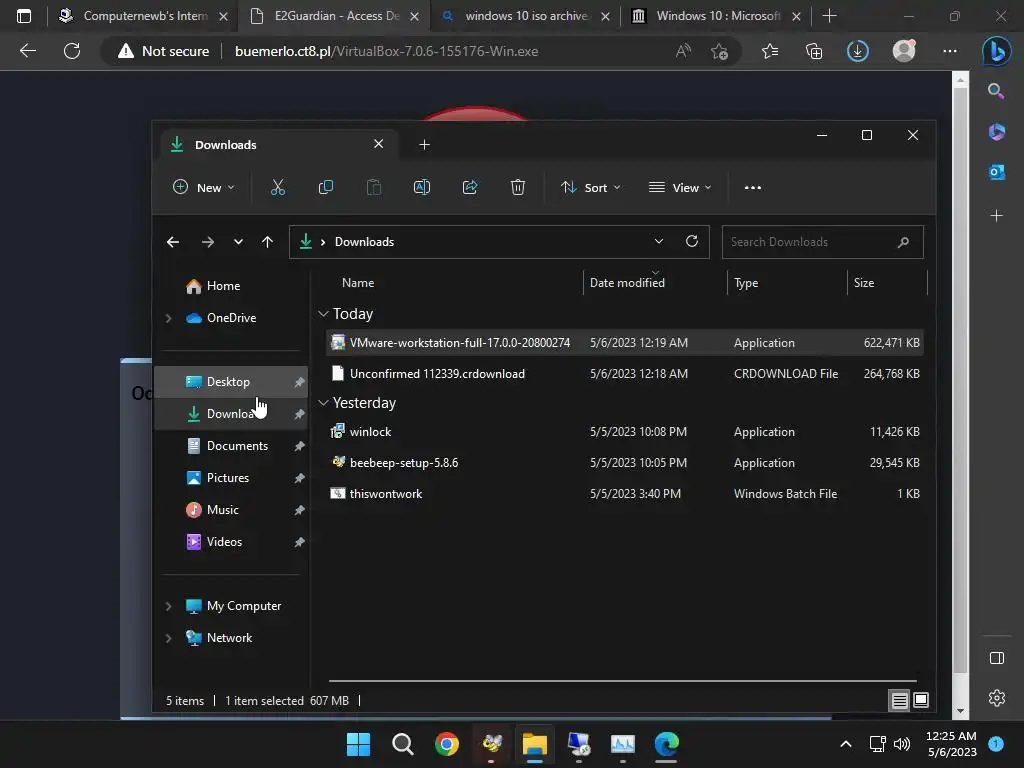
Task: Click the Share icon in Explorer toolbar
Action: (470, 187)
